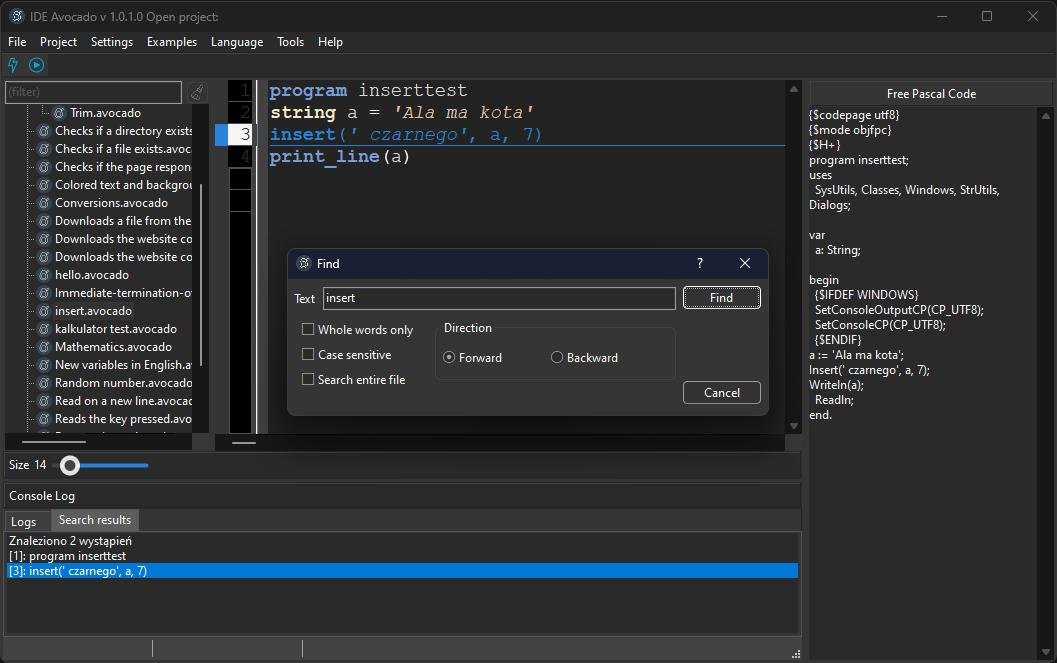Image resolution: width=1057 pixels, height=663 pixels.
Task: Click the lightning bolt compile icon
Action: (x=13, y=65)
